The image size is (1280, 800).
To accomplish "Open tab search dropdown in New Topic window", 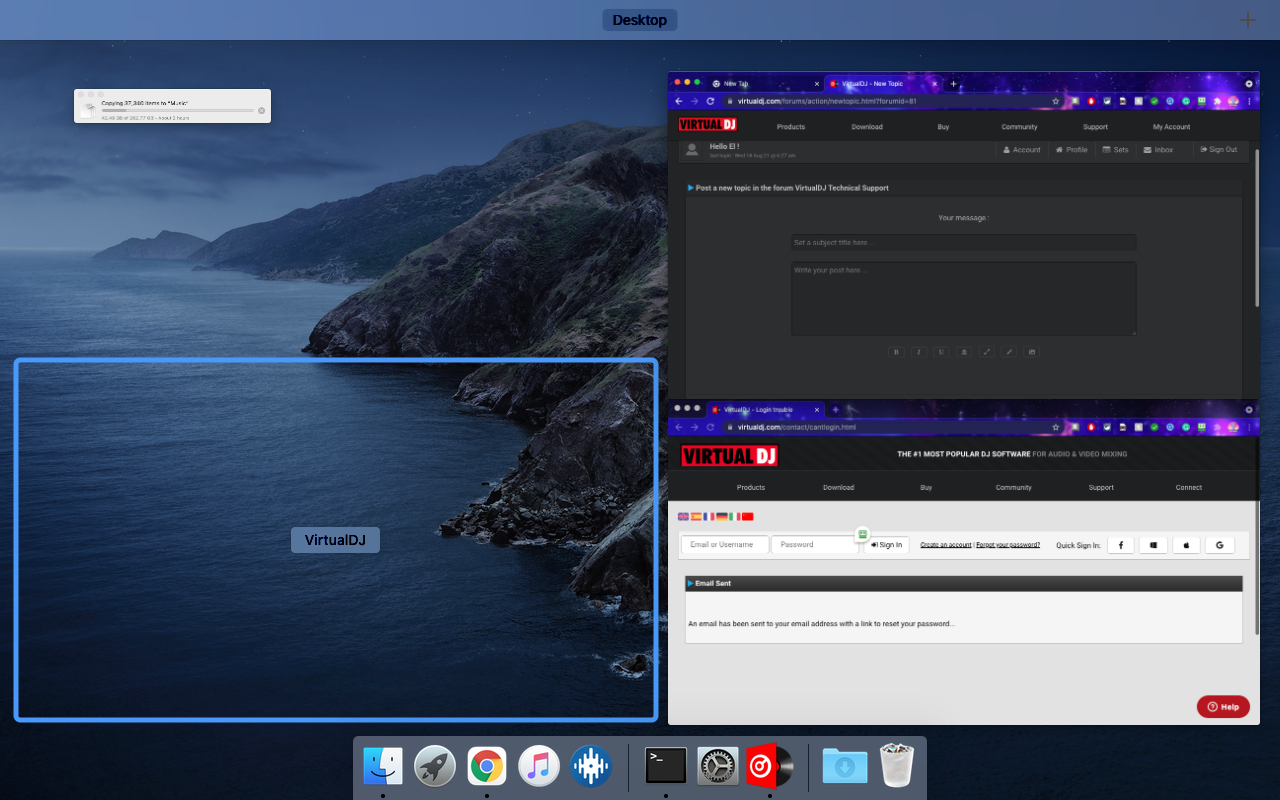I will pos(1248,84).
